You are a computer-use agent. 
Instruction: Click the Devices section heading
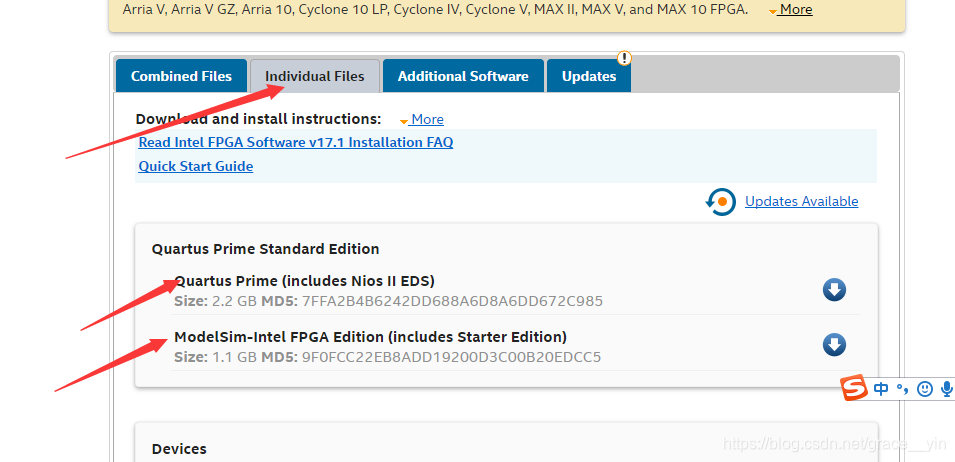point(179,449)
